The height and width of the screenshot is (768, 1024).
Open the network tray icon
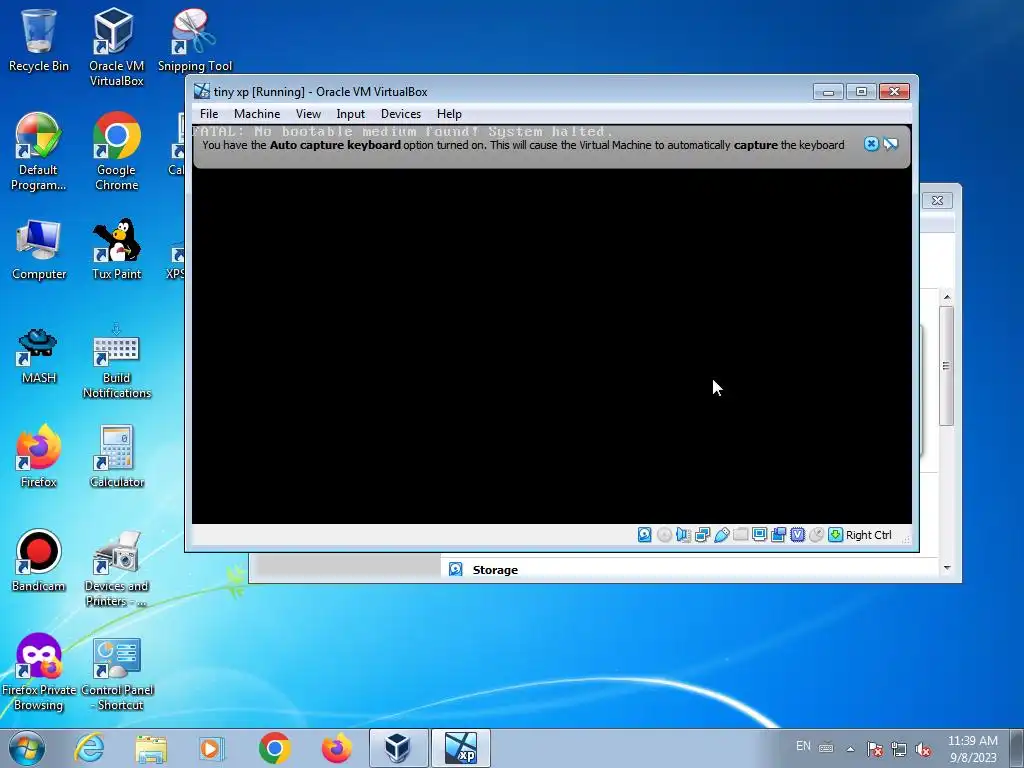click(x=899, y=749)
